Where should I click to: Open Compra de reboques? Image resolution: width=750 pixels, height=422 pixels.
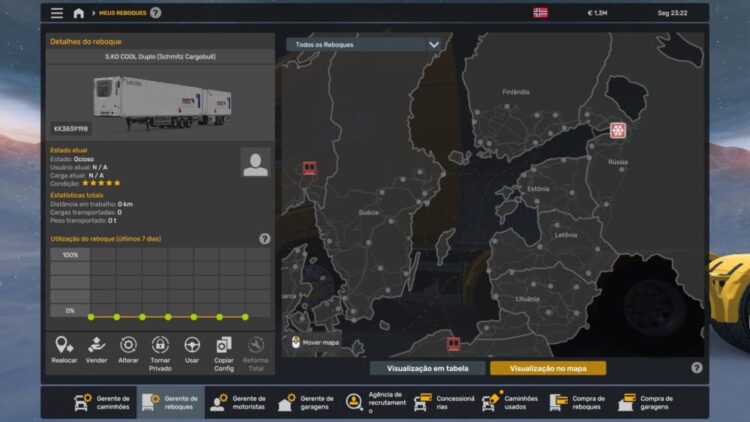point(577,402)
